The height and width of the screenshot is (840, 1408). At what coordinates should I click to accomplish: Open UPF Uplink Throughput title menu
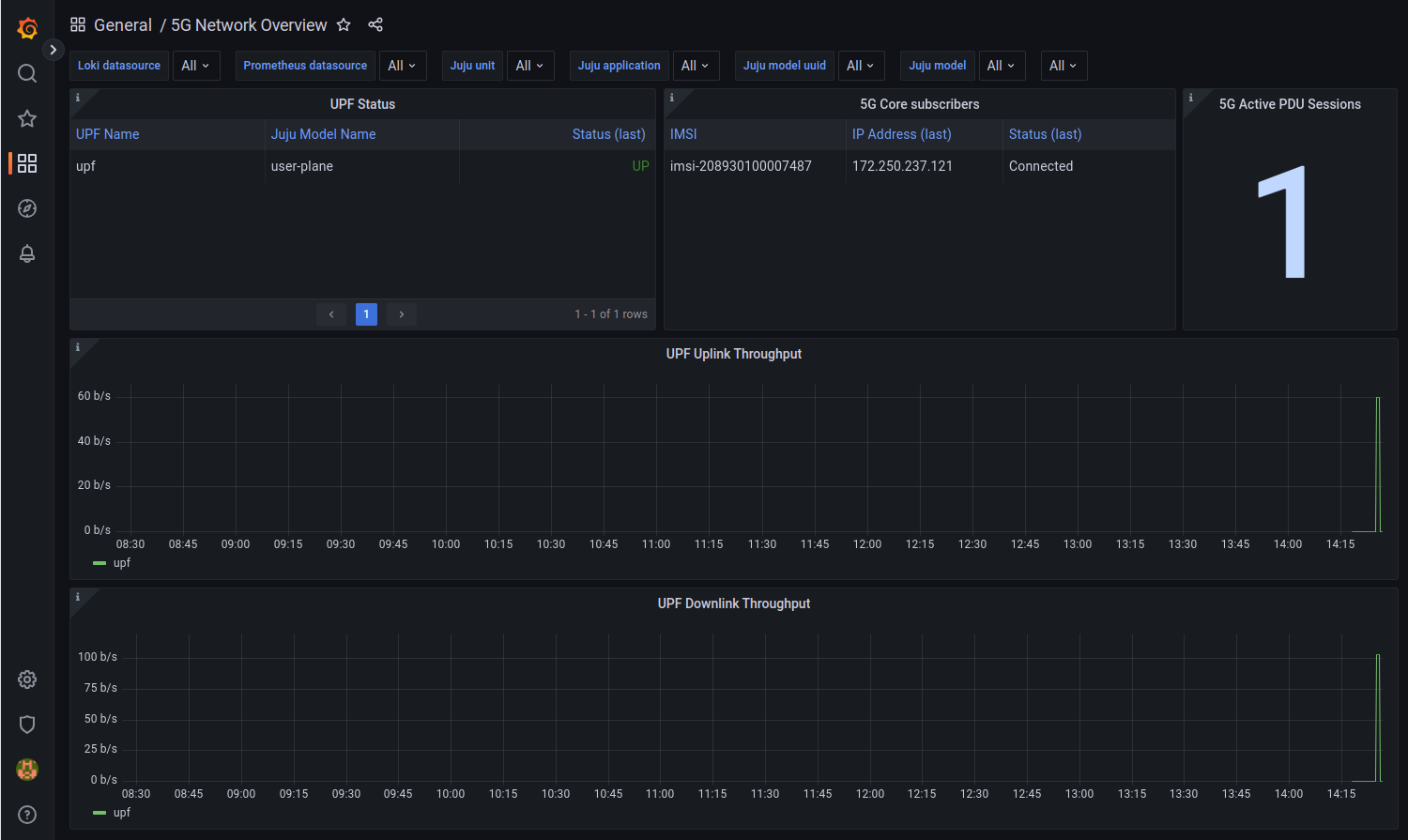coord(734,354)
